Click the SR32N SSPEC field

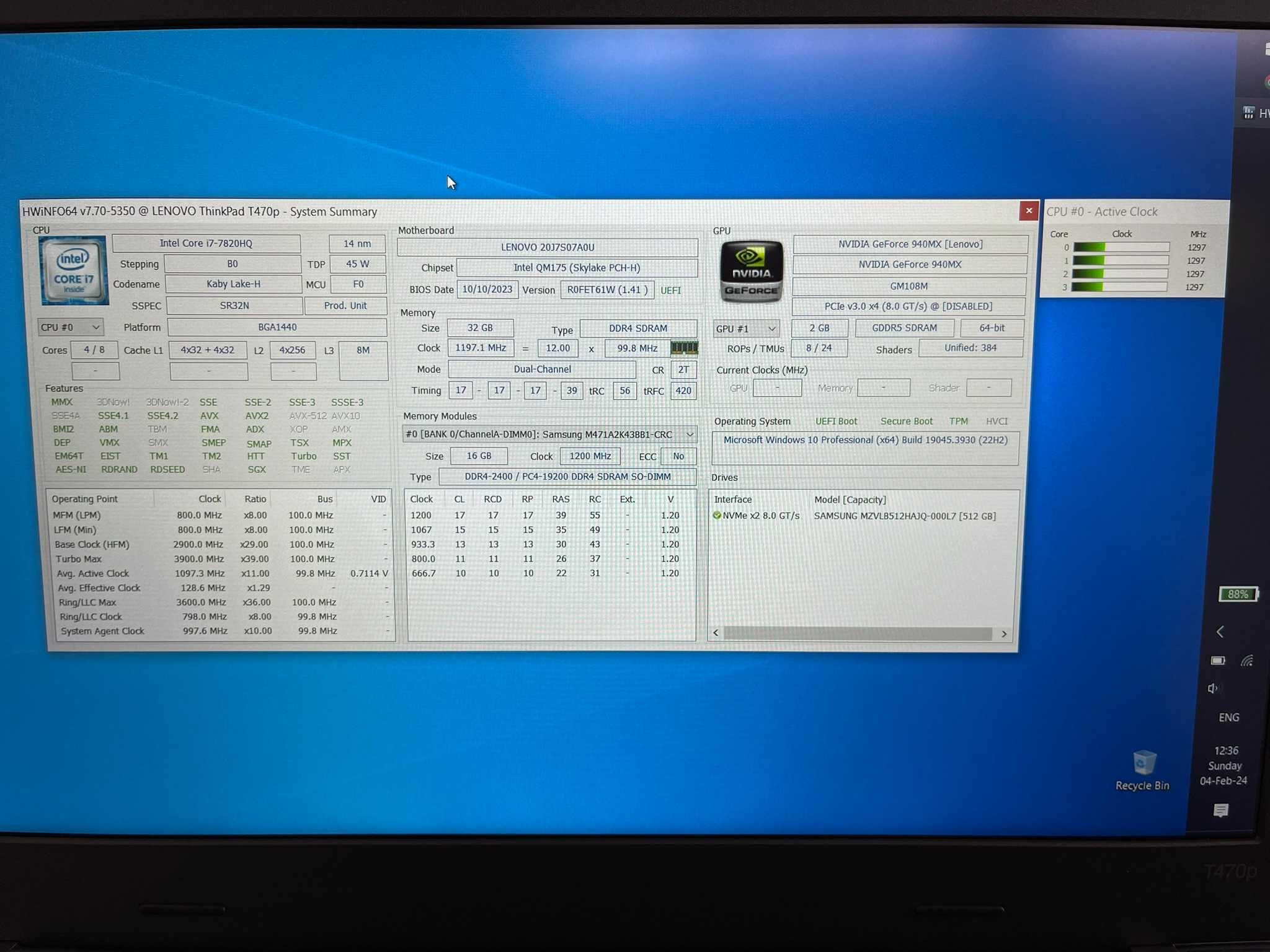(x=234, y=306)
